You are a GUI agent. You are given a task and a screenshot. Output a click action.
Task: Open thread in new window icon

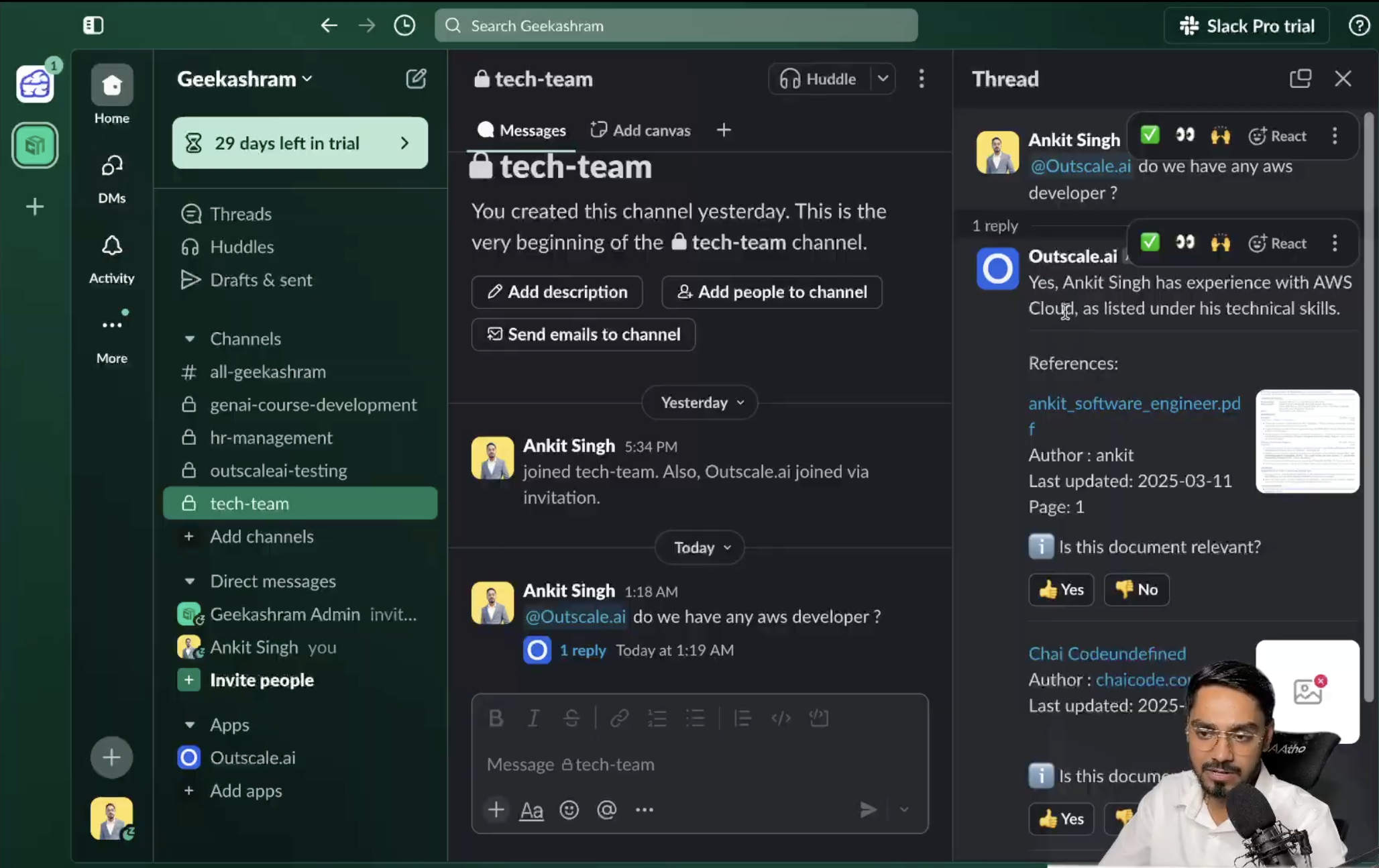(x=1300, y=78)
